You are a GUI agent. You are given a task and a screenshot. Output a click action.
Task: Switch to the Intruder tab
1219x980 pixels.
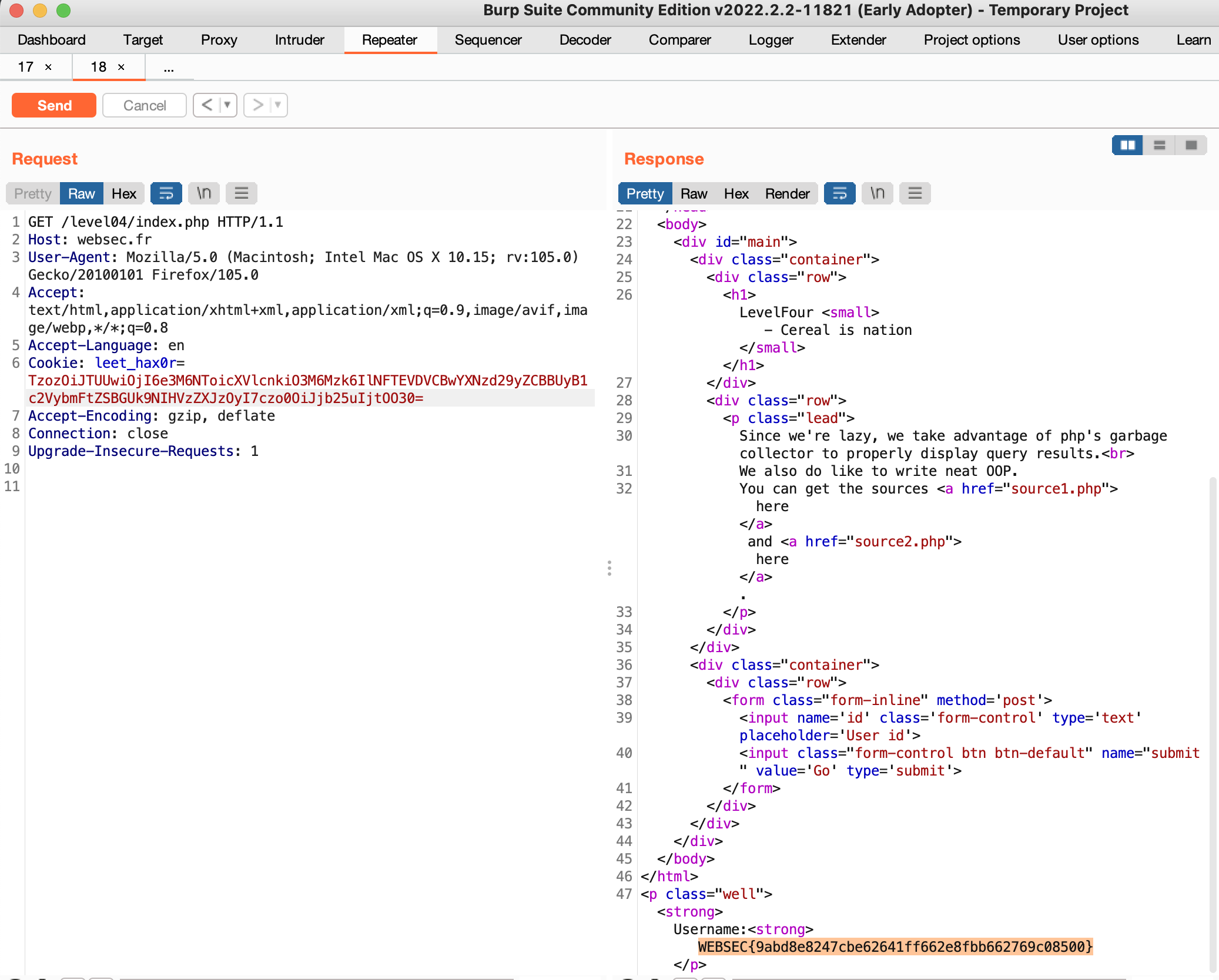pyautogui.click(x=299, y=39)
